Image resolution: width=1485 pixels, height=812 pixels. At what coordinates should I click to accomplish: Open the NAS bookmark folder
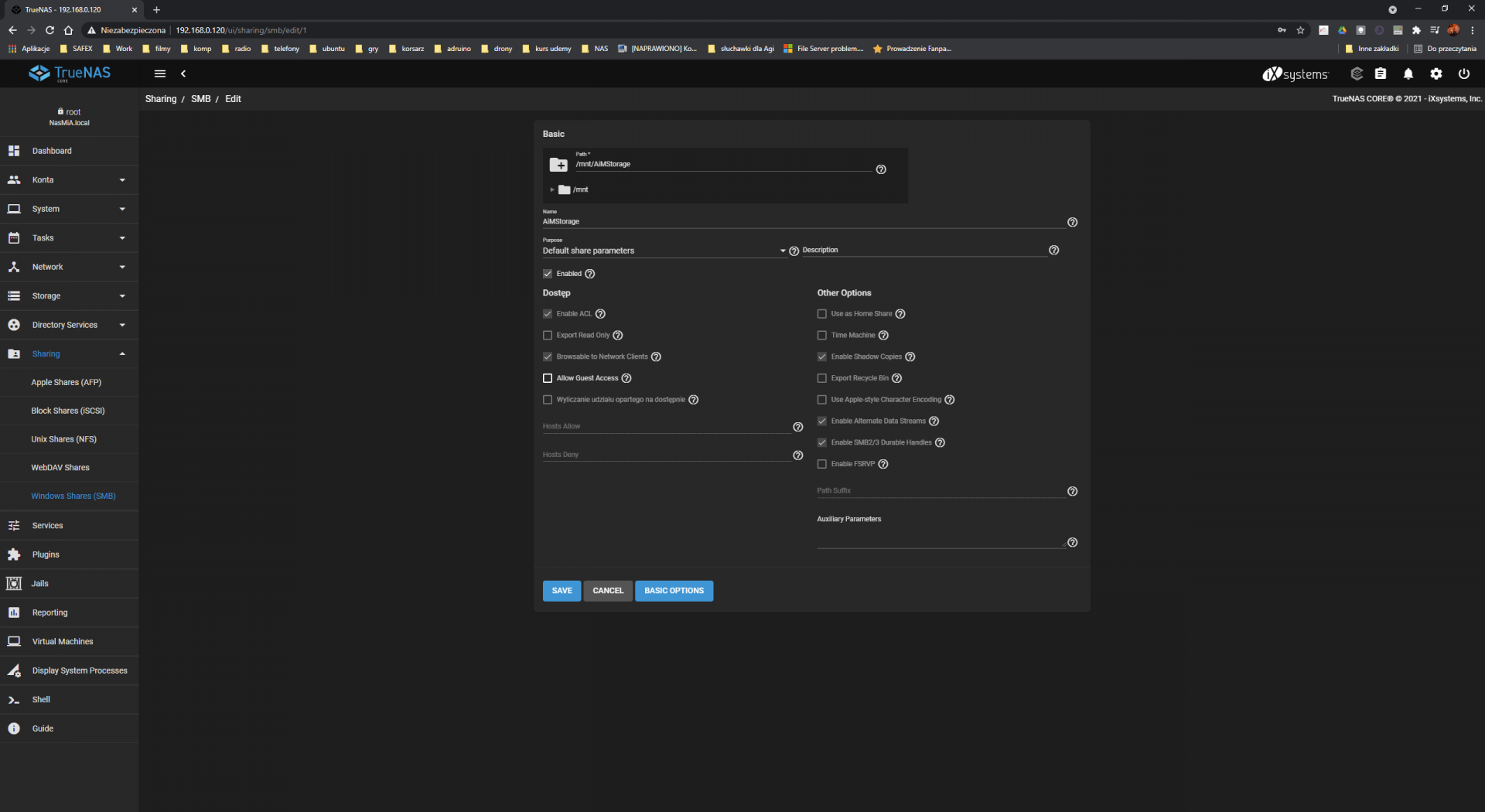tap(595, 49)
